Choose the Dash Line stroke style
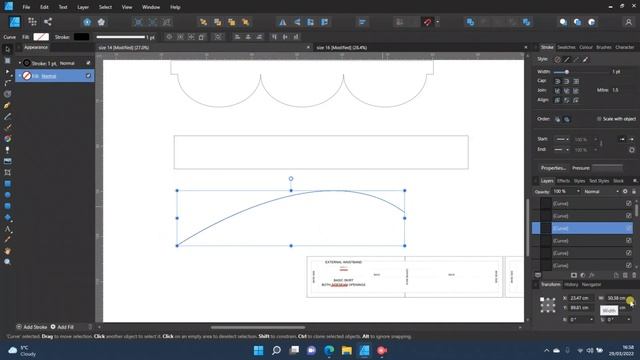Image resolution: width=640 pixels, height=360 pixels. (x=576, y=60)
